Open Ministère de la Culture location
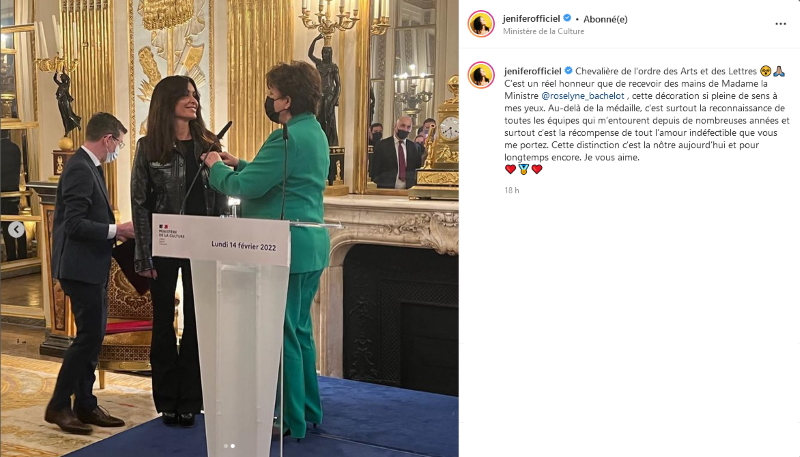Image resolution: width=800 pixels, height=457 pixels. [543, 31]
